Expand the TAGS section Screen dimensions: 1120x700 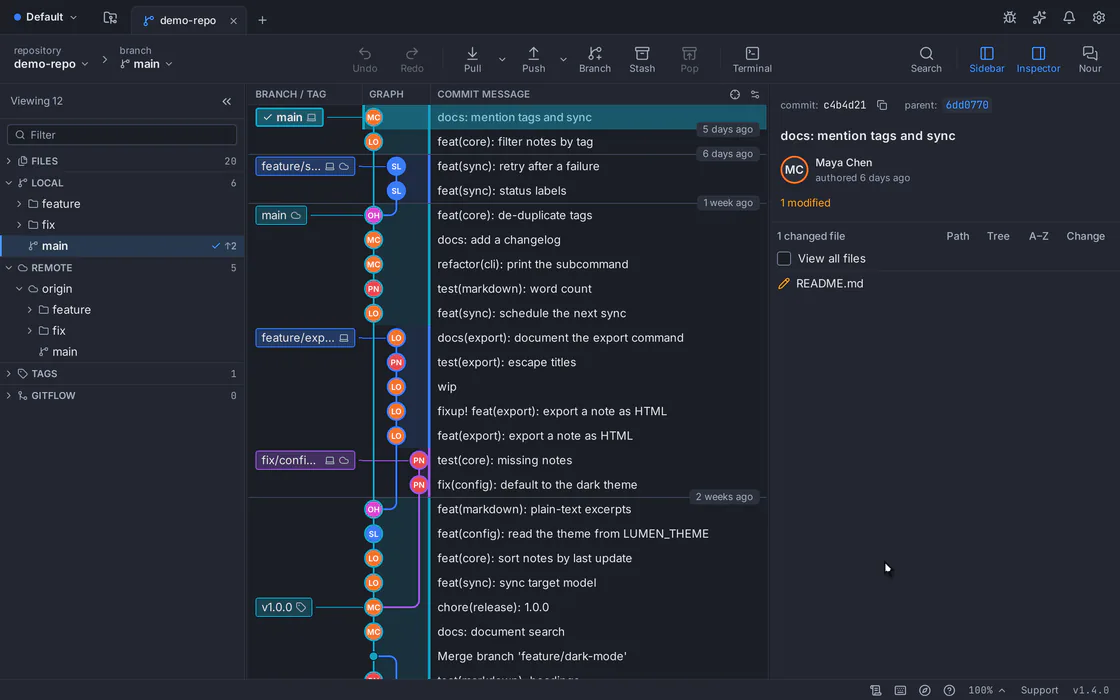9,374
